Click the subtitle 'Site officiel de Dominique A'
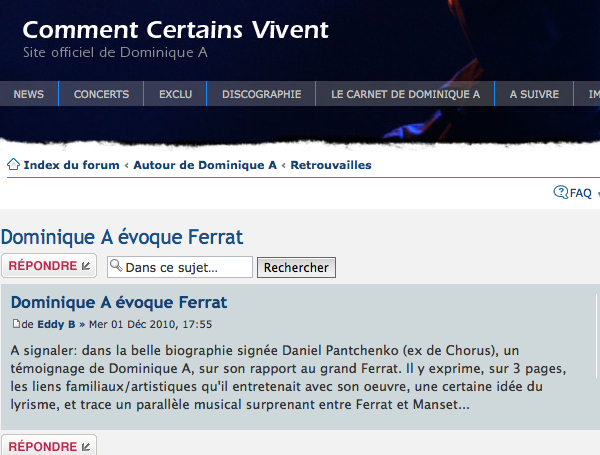Image resolution: width=600 pixels, height=455 pixels. (x=115, y=52)
